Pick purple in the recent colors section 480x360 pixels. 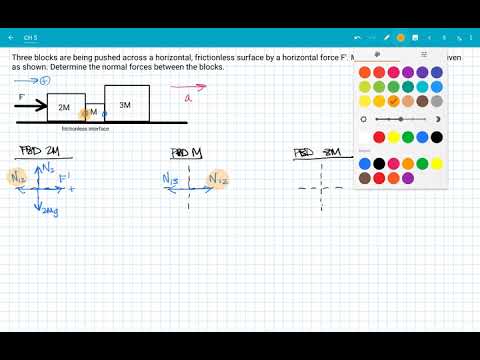(x=408, y=178)
